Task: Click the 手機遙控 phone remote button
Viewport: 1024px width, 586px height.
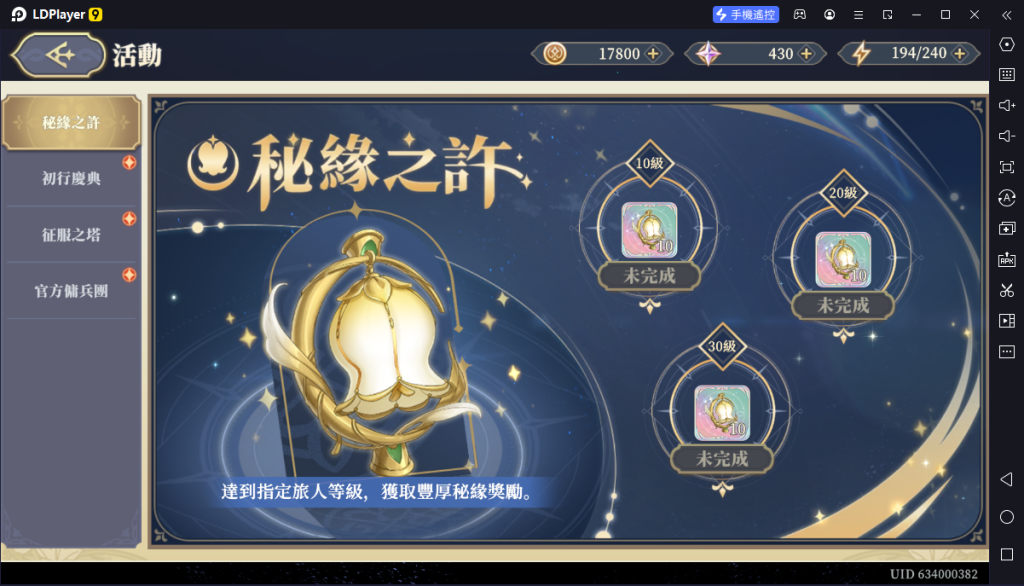Action: 746,14
